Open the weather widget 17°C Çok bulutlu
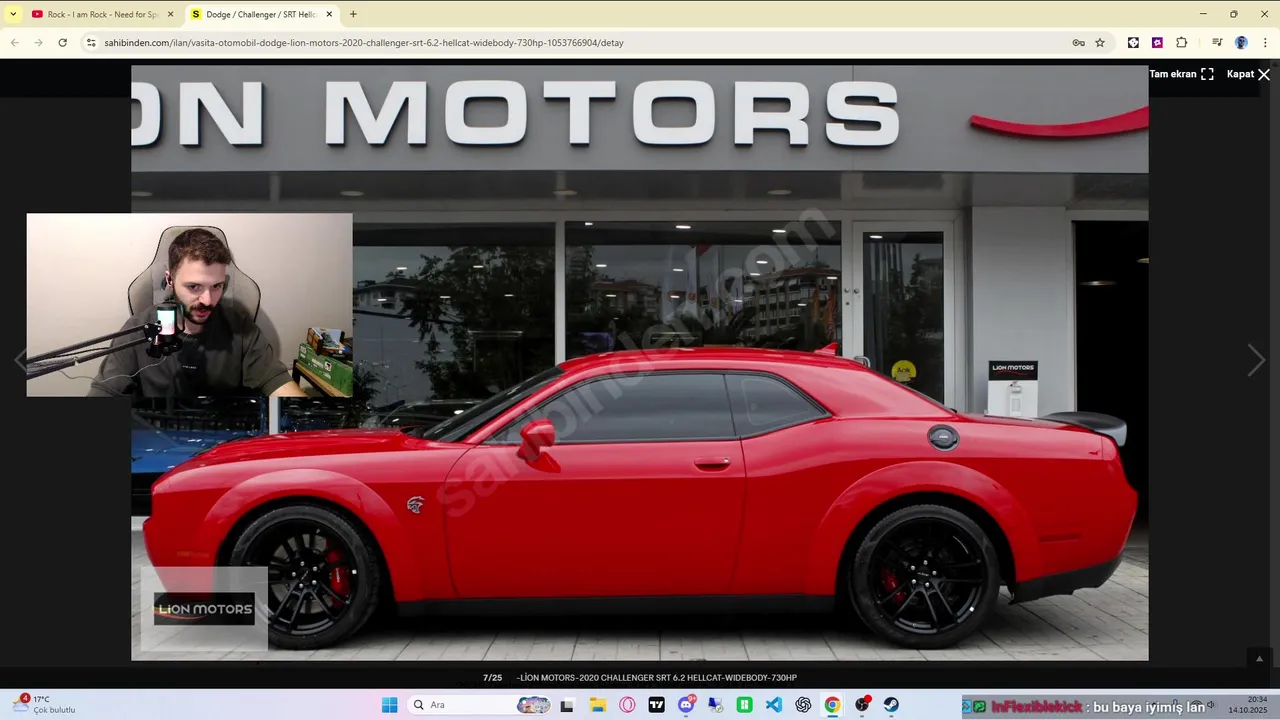 pyautogui.click(x=45, y=705)
